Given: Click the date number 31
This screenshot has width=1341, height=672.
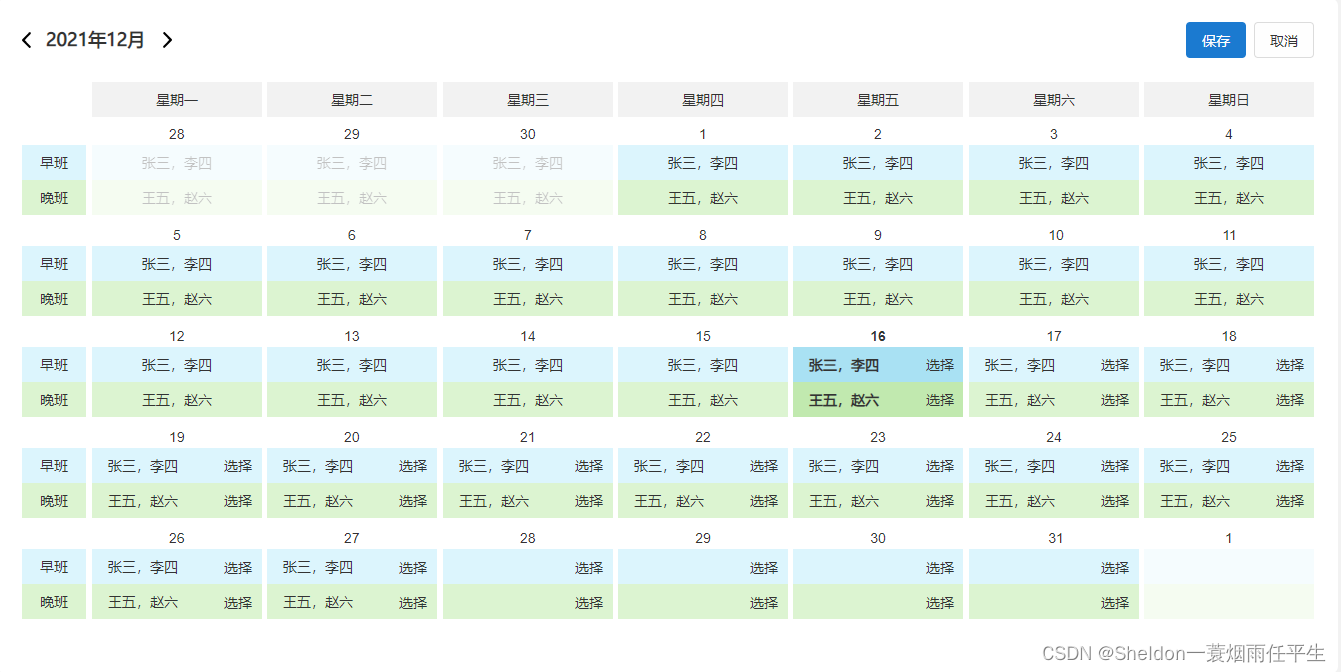Looking at the screenshot, I should pos(1054,538).
